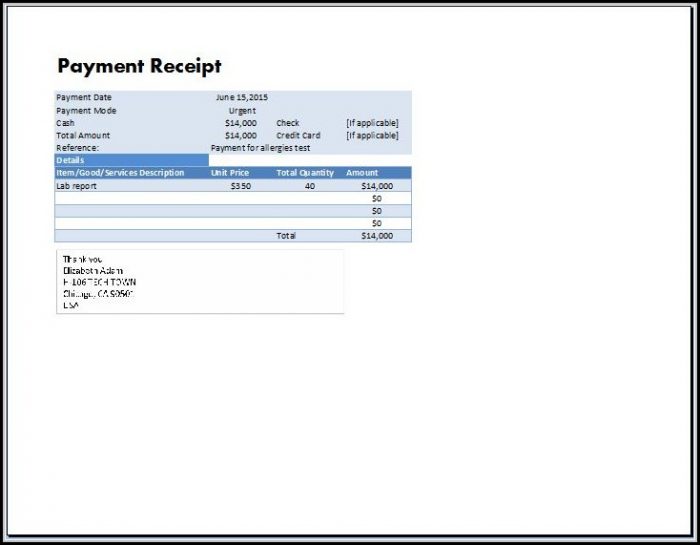This screenshot has width=700, height=545.
Task: Click the quantity value 40
Action: pyautogui.click(x=310, y=186)
